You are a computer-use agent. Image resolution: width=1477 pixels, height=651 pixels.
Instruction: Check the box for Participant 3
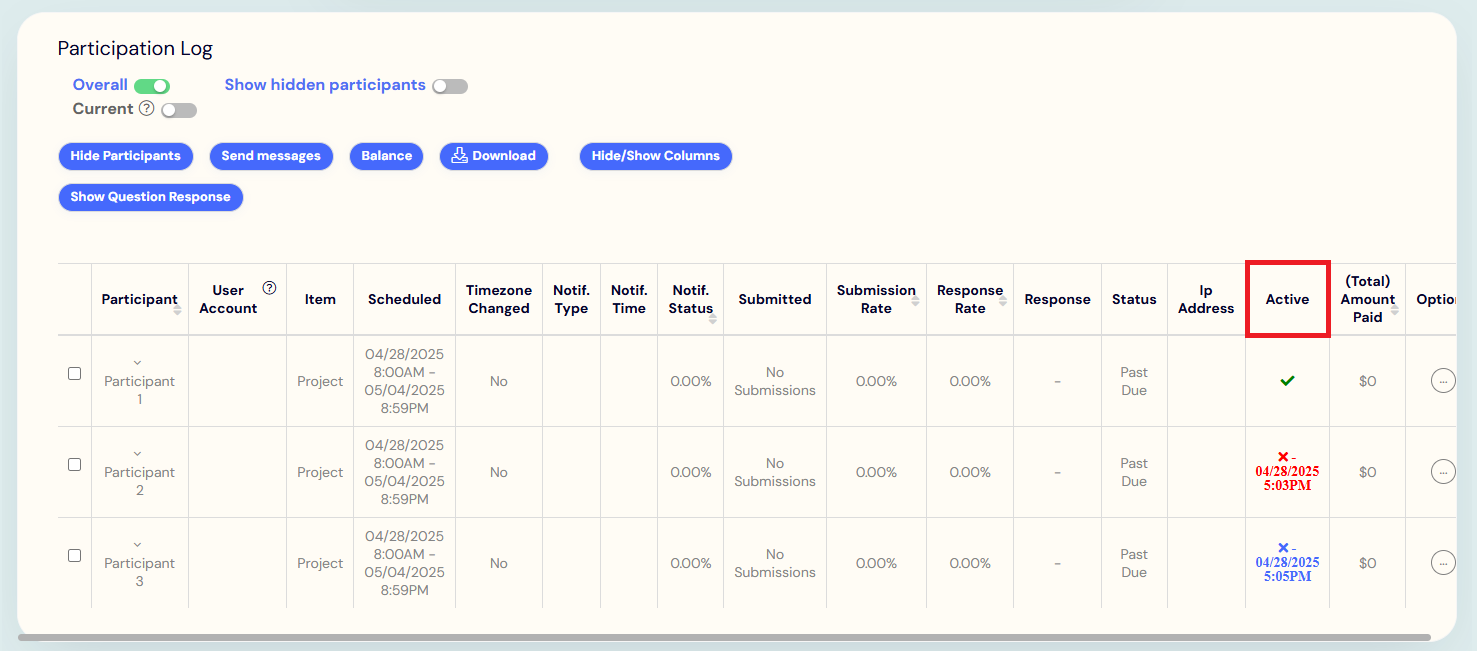(x=74, y=555)
